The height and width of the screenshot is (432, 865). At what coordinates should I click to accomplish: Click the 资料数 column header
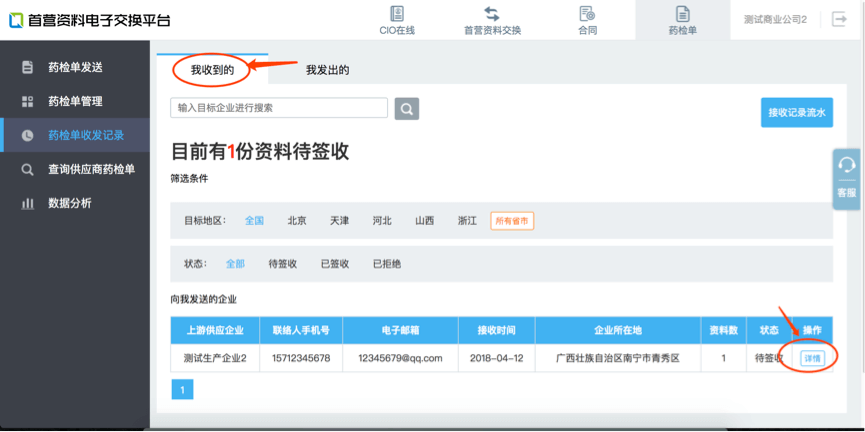[x=724, y=330]
